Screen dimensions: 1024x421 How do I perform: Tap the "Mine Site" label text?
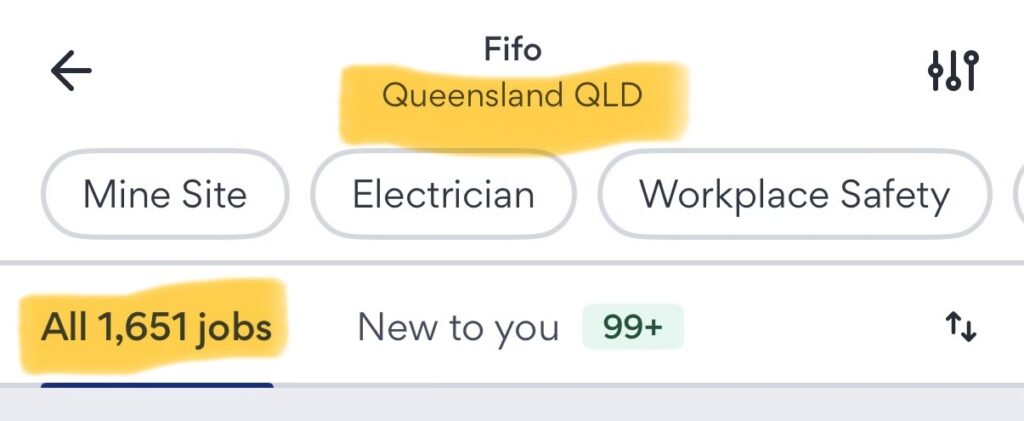[x=165, y=194]
